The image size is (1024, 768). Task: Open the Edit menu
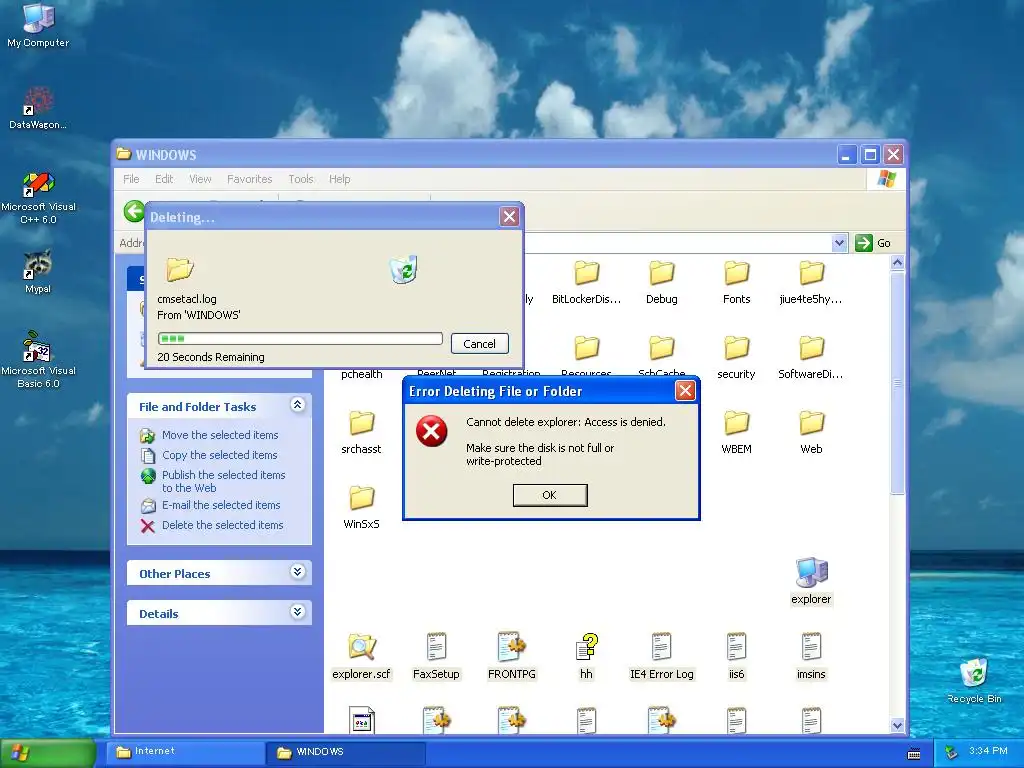tap(164, 179)
